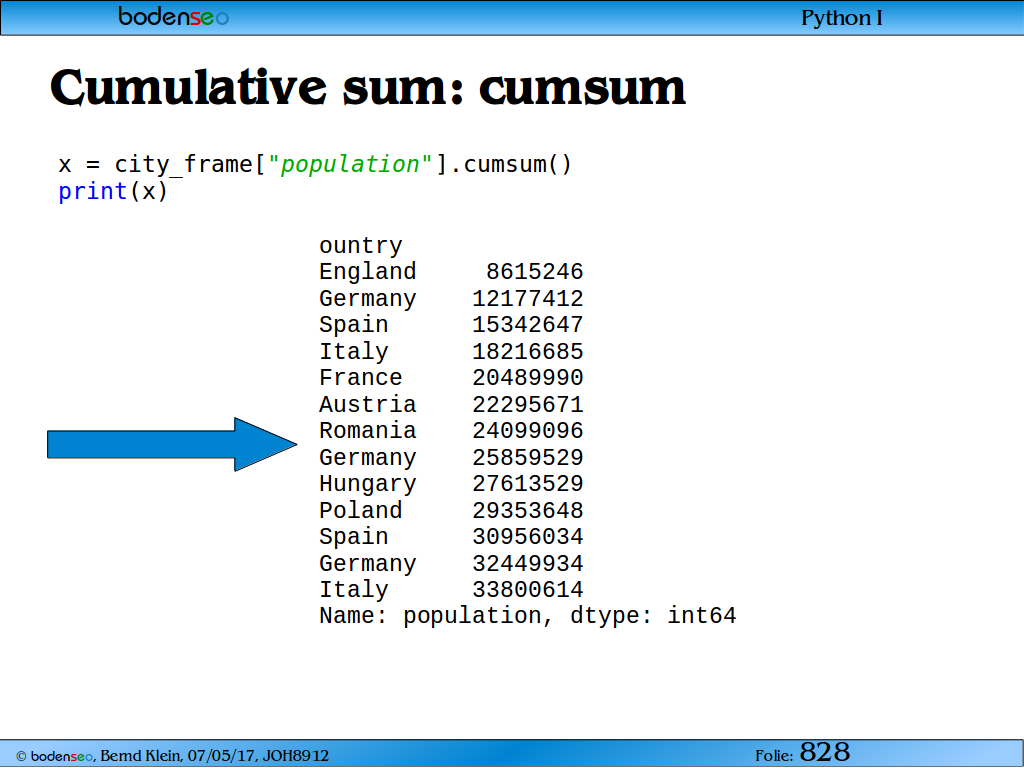The image size is (1024, 768).
Task: Click the value 33800614
Action: (x=528, y=589)
